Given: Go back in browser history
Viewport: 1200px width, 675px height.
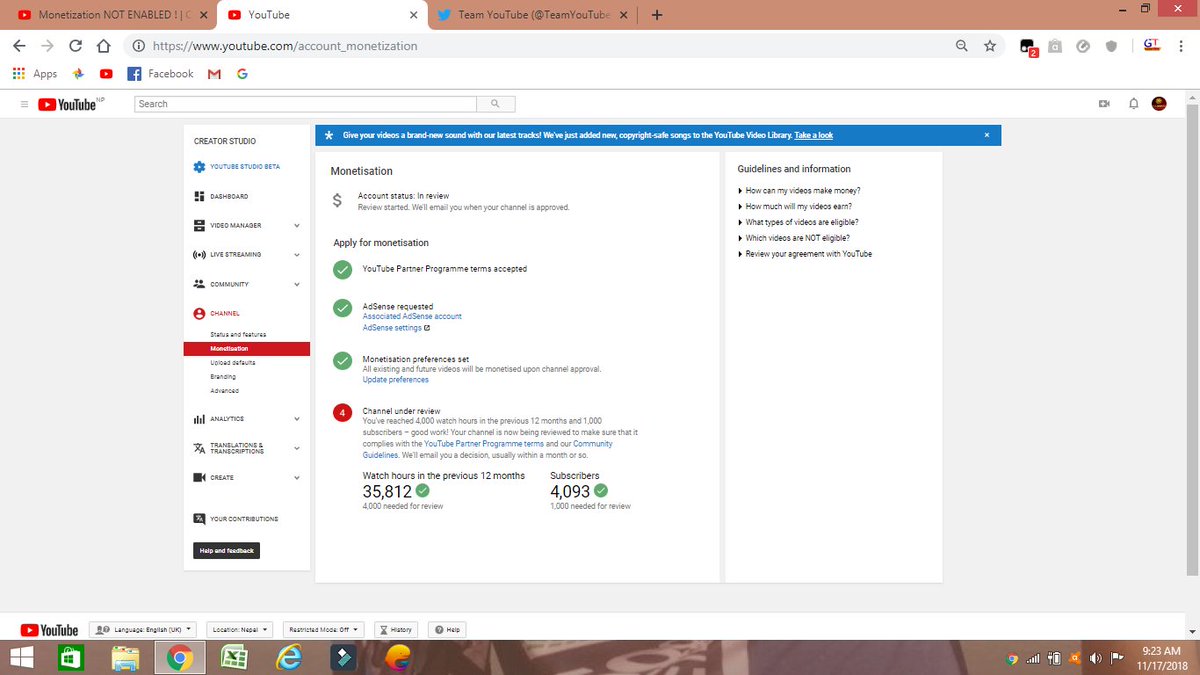Looking at the screenshot, I should click(x=19, y=46).
